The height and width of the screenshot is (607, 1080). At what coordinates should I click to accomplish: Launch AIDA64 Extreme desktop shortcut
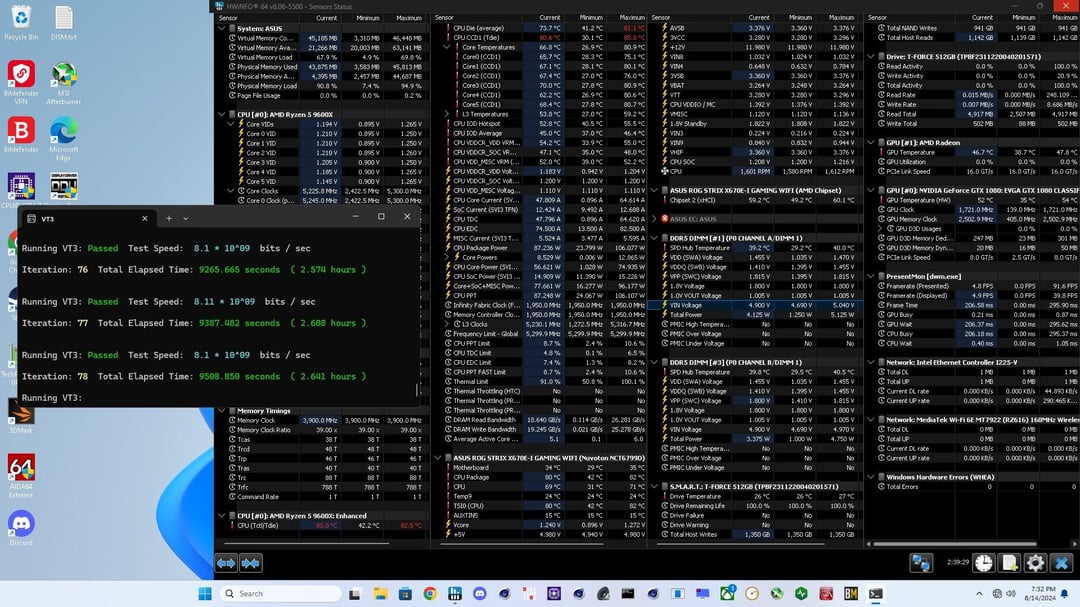click(21, 476)
